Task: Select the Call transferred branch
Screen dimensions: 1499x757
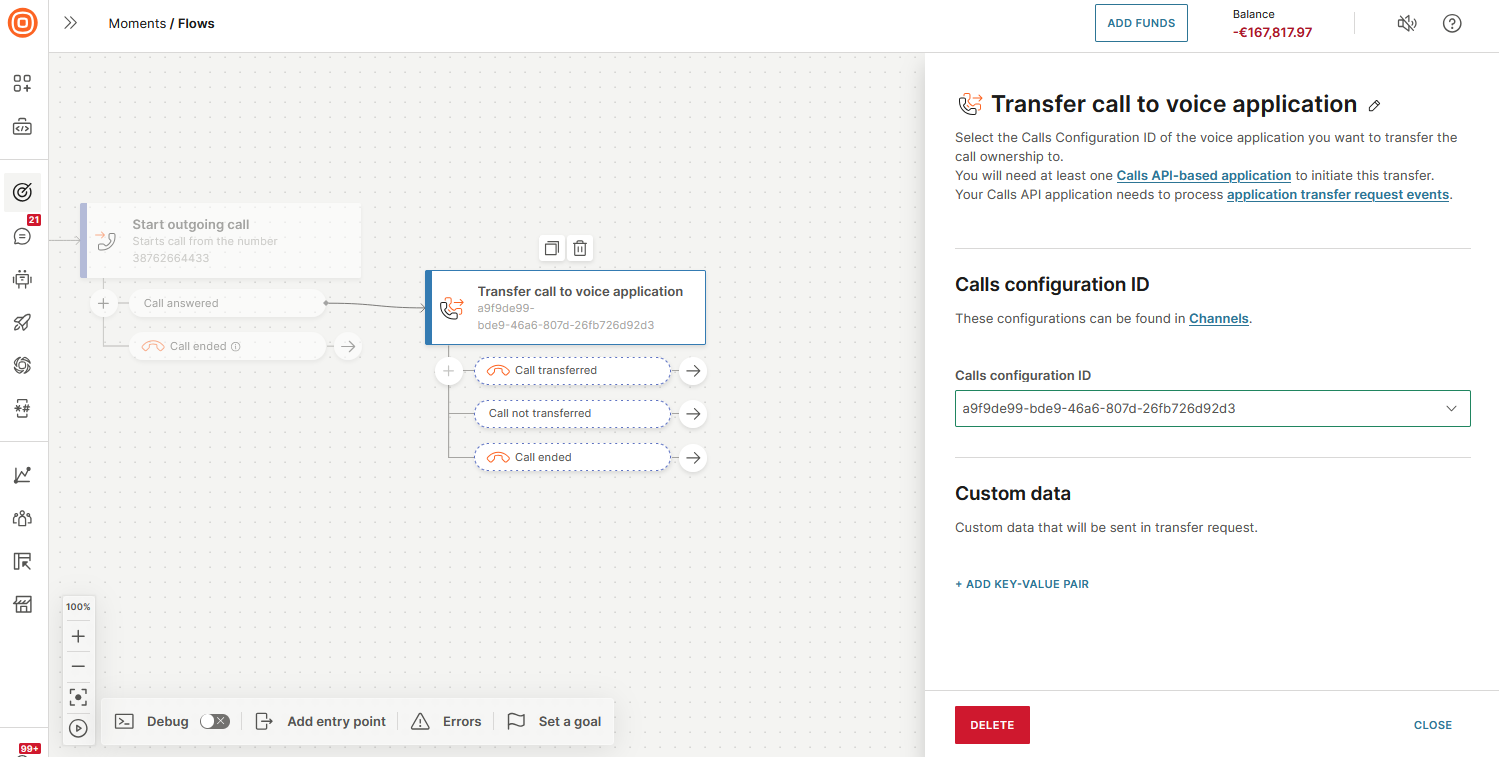Action: (x=572, y=371)
